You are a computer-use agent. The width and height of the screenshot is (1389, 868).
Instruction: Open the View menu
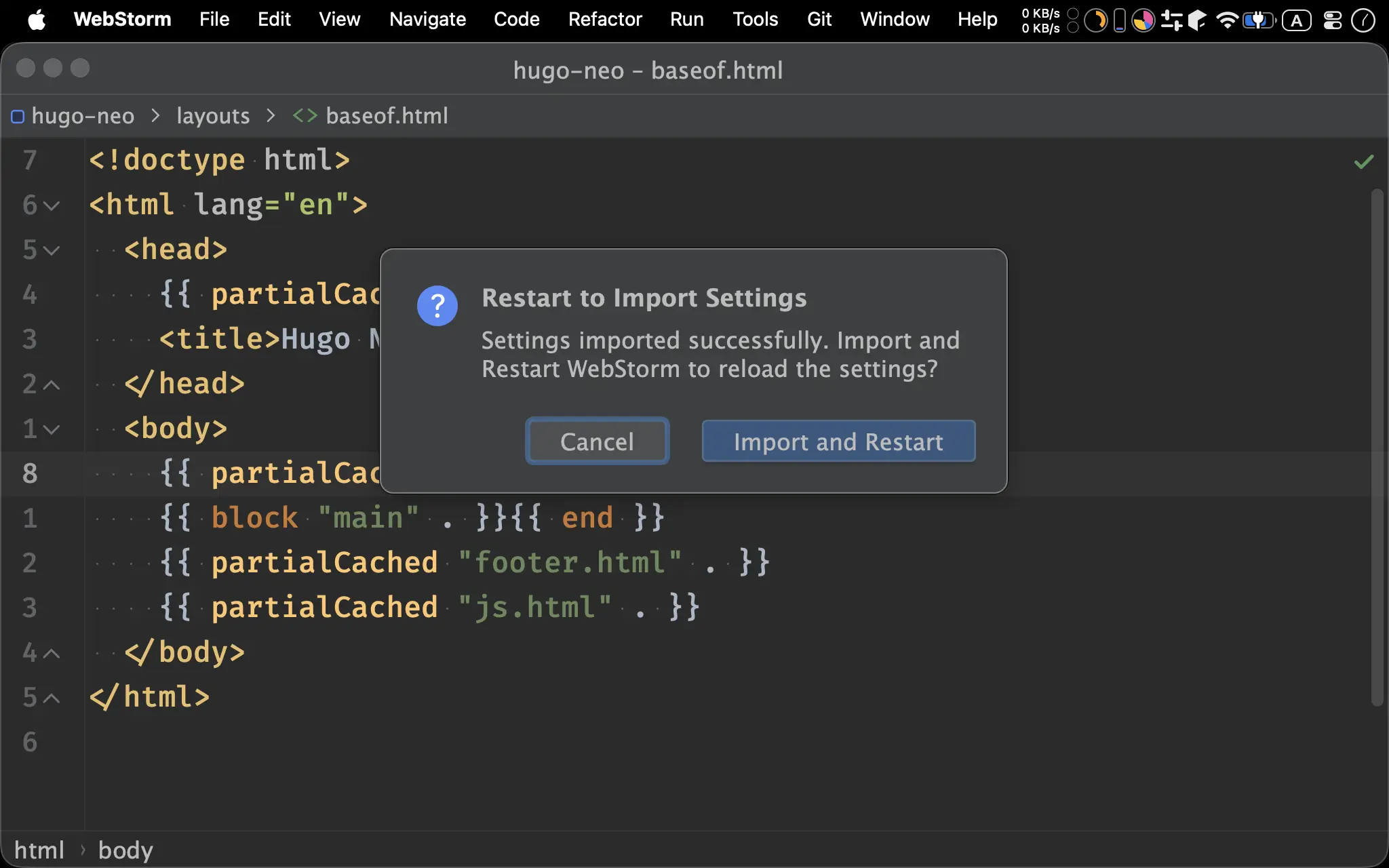(340, 19)
